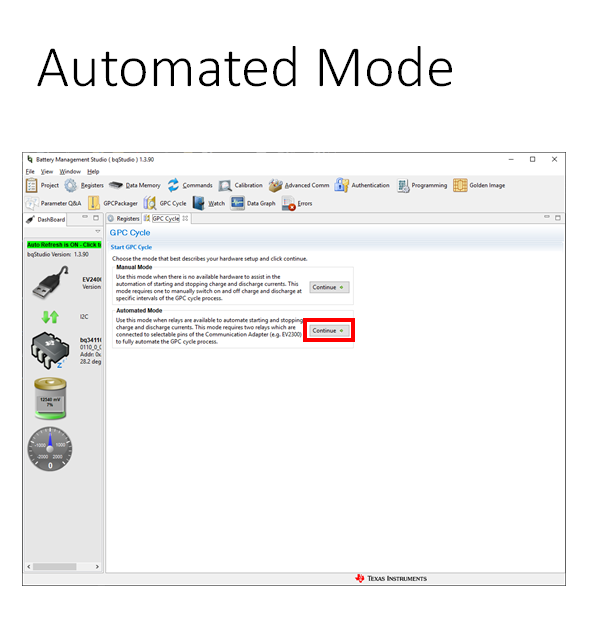The image size is (602, 617).
Task: Click the battery voltage icon
Action: click(x=50, y=398)
